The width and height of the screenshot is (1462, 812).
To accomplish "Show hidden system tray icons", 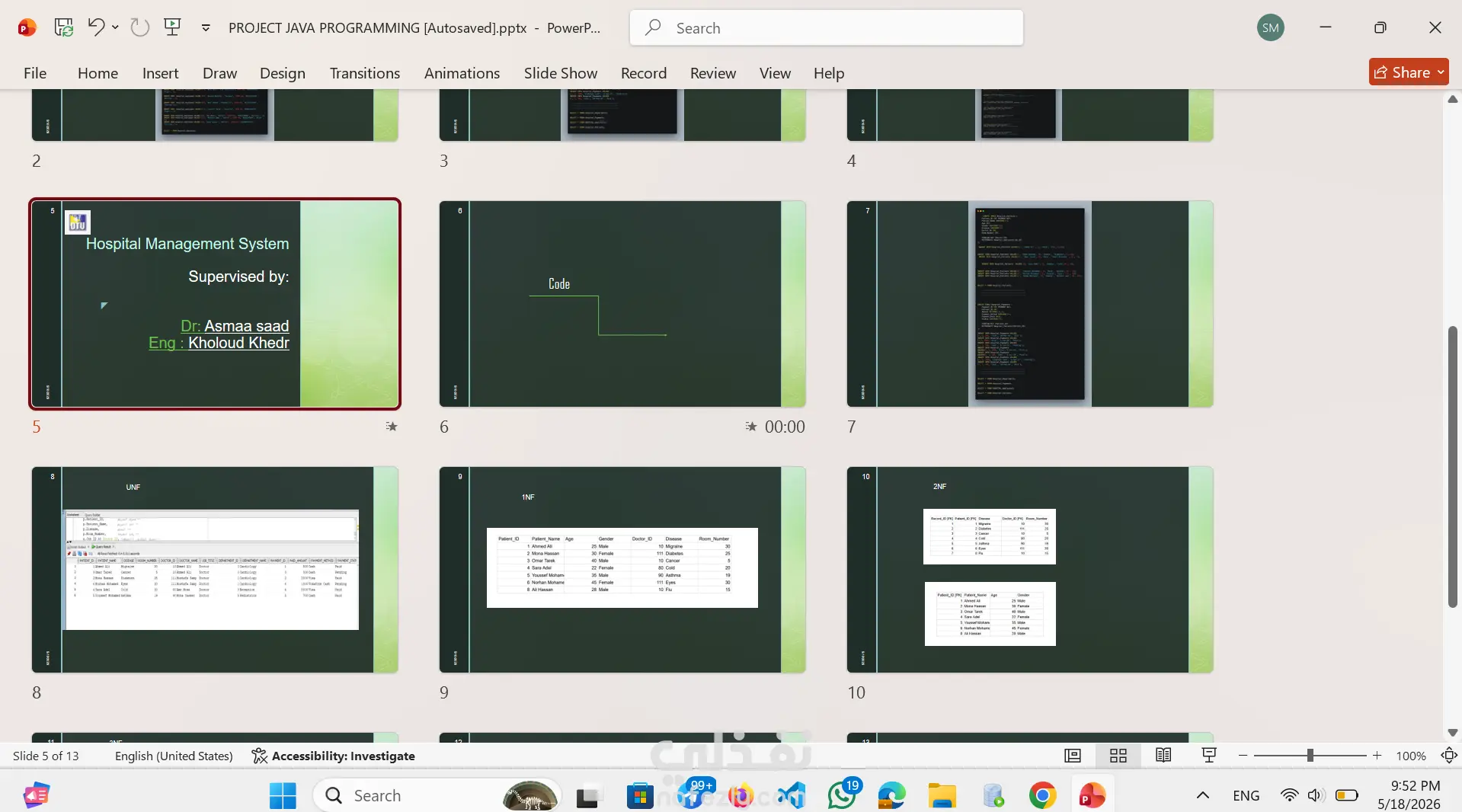I will pos(1203,796).
